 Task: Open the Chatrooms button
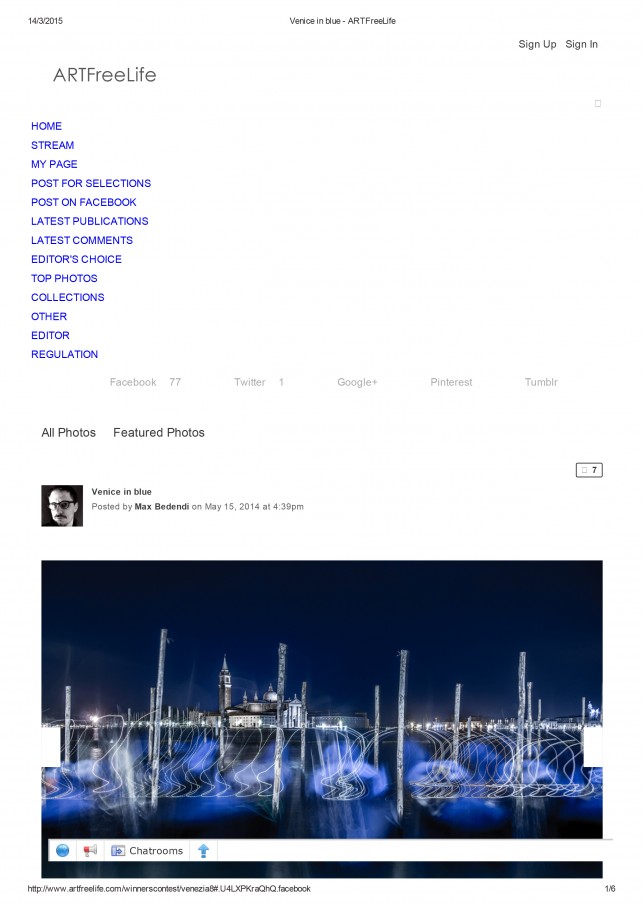tap(147, 850)
